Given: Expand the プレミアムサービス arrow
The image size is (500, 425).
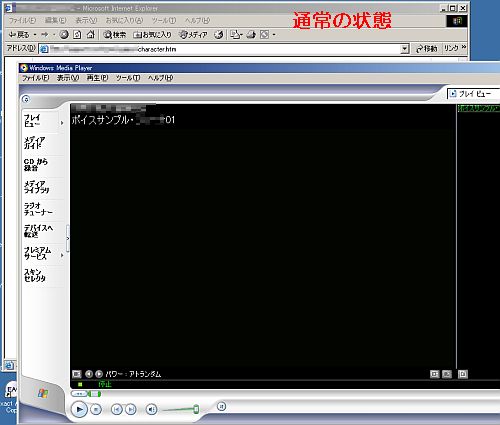Looking at the screenshot, I should pos(62,255).
